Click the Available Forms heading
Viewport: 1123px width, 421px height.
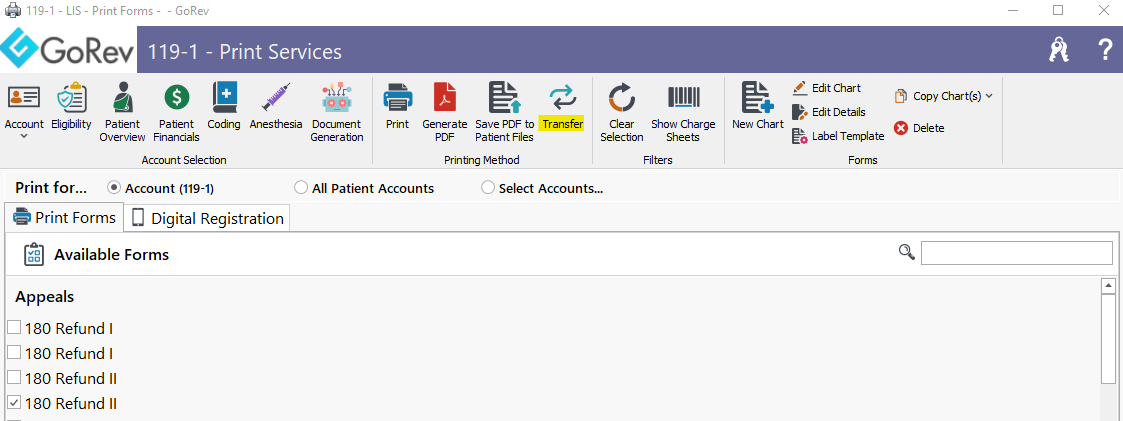tap(112, 255)
